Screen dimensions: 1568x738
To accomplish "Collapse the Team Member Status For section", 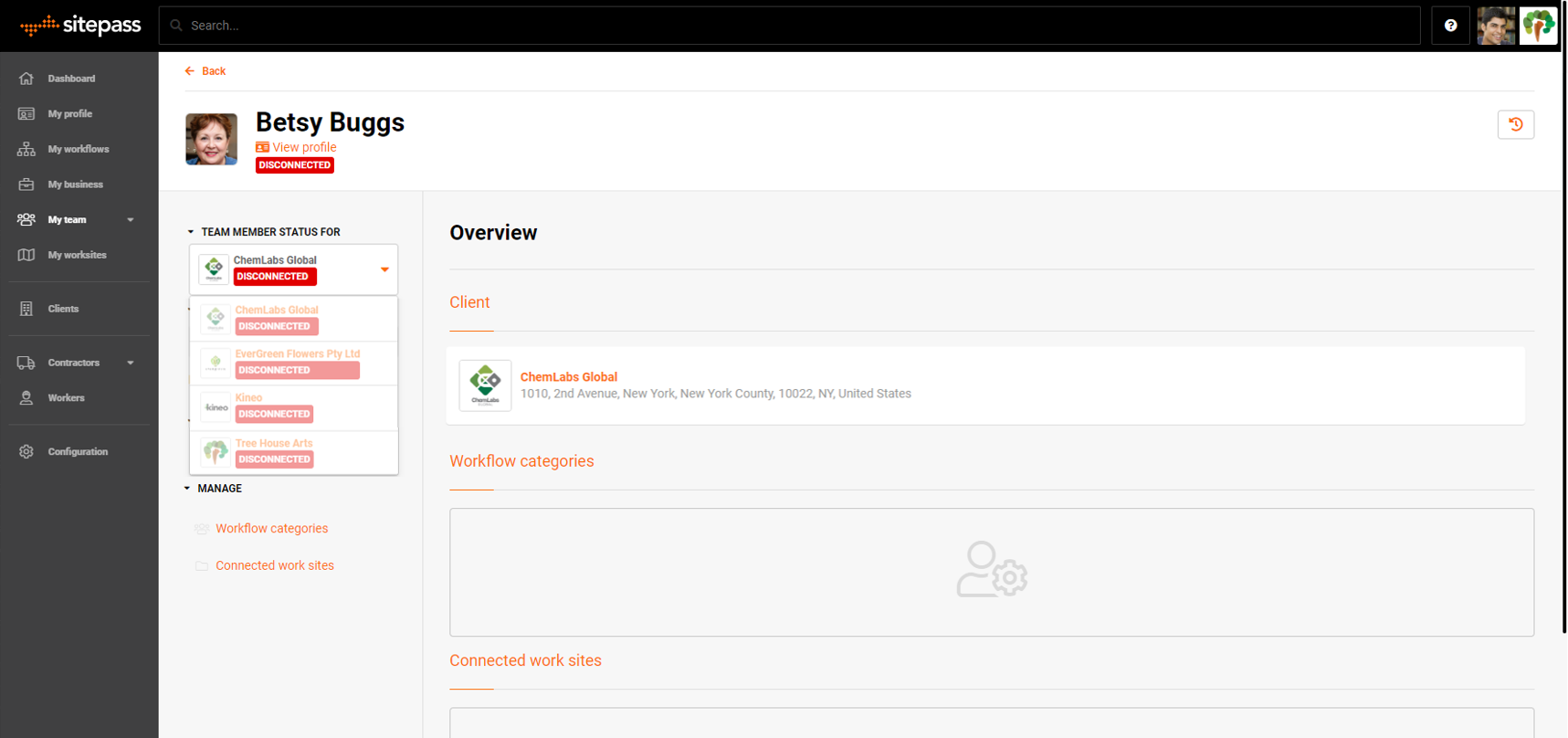I will (x=191, y=232).
